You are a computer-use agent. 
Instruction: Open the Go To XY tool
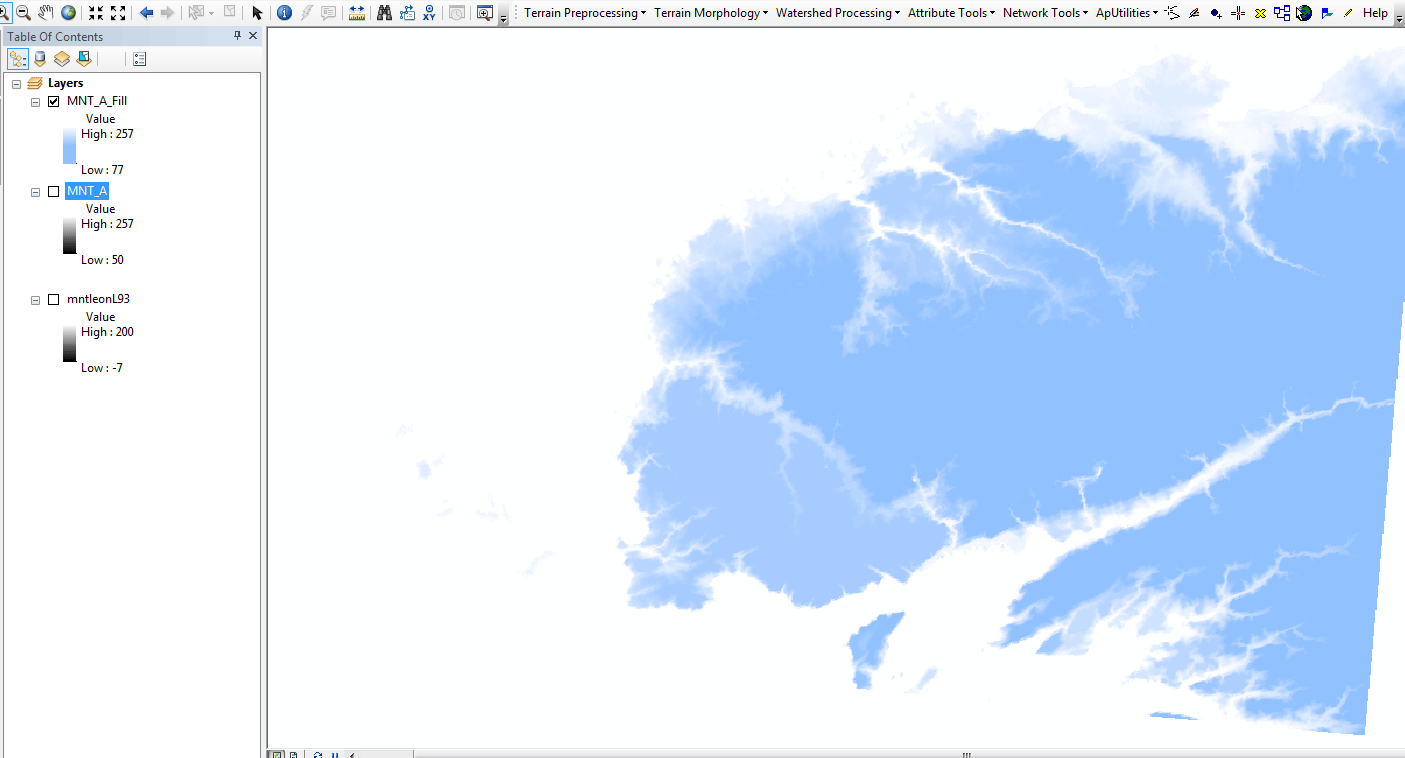[x=429, y=13]
